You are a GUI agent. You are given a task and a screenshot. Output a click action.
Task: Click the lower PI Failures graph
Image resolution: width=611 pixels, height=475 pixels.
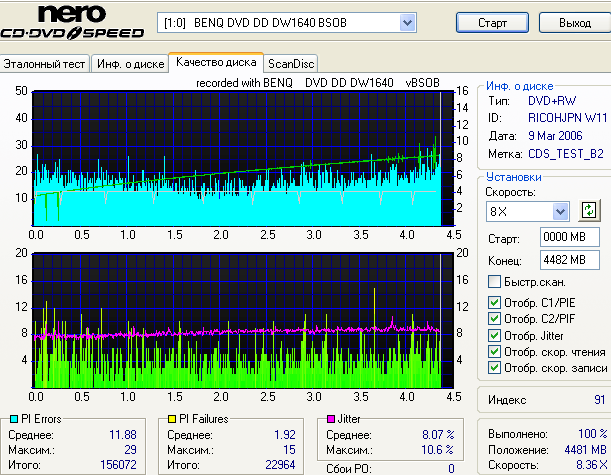(x=243, y=321)
